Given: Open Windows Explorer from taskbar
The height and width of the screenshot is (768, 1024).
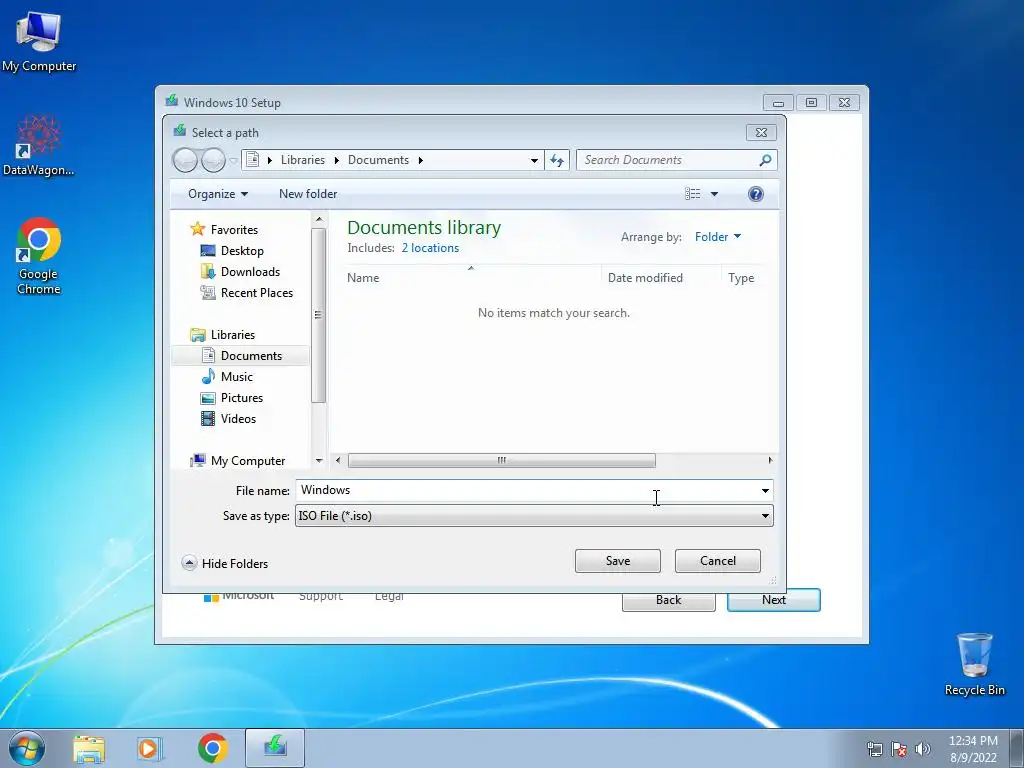Looking at the screenshot, I should coord(89,748).
